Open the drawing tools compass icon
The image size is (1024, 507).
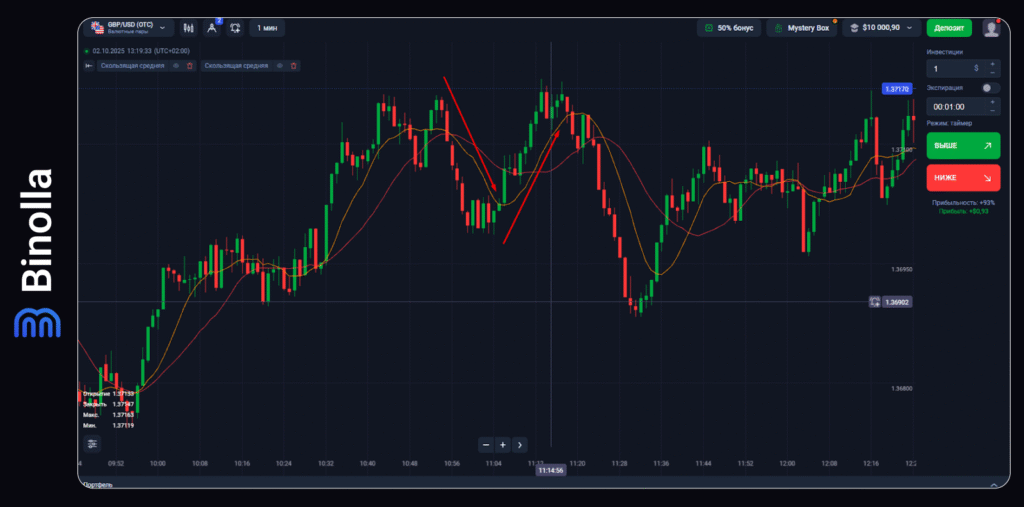point(211,28)
